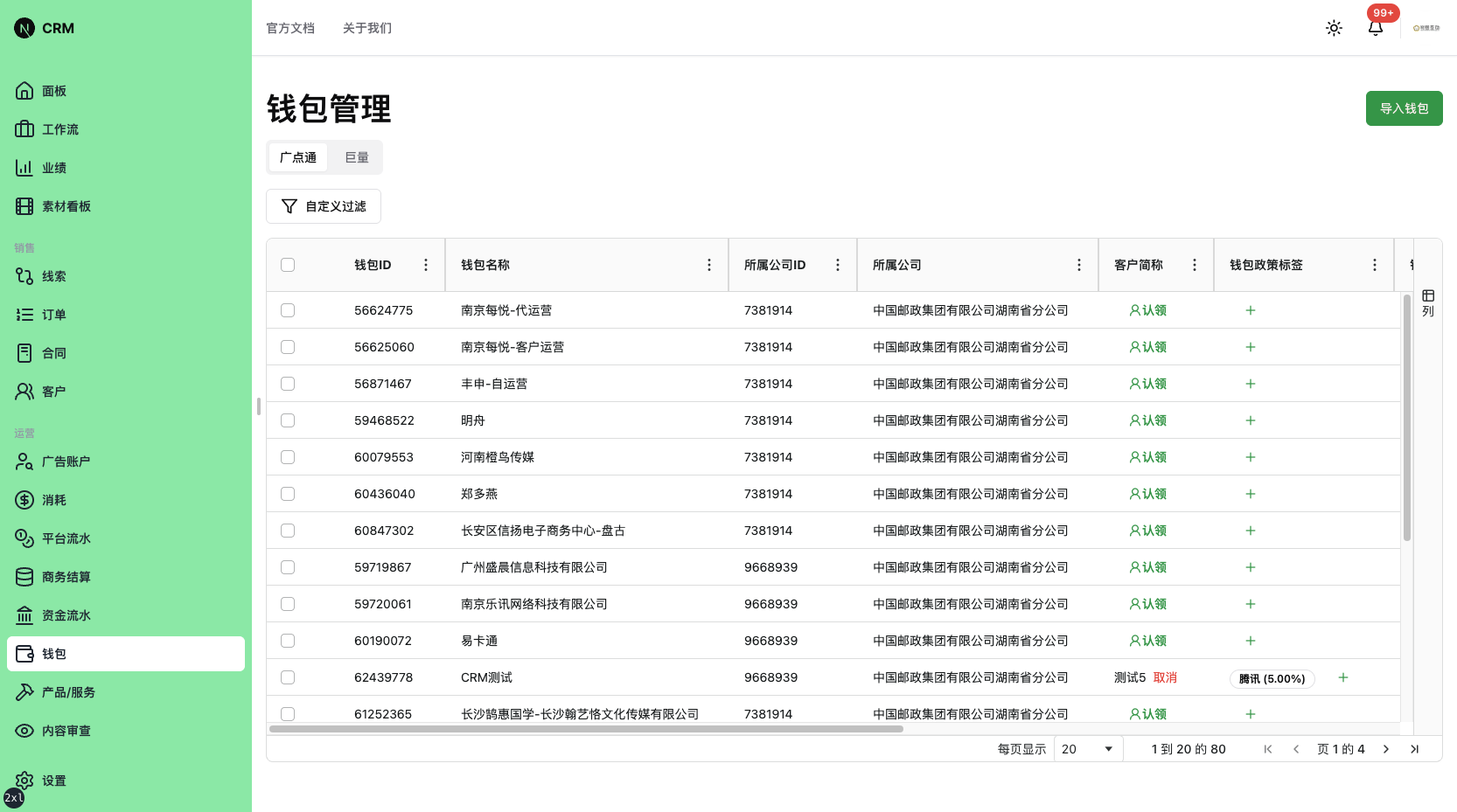
Task: Open the 面板 dashboard from sidebar
Action: pos(52,90)
